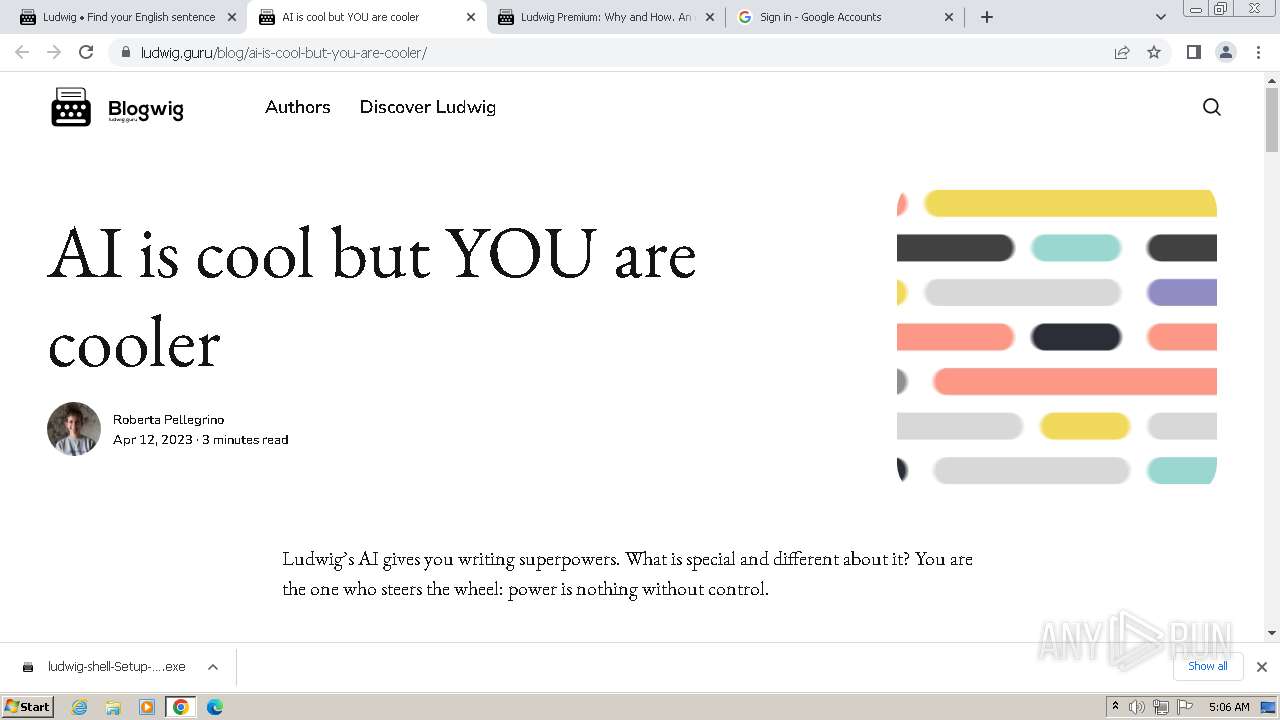Click Roberta Pellegrino's avatar photo
The image size is (1280, 720).
(74, 429)
